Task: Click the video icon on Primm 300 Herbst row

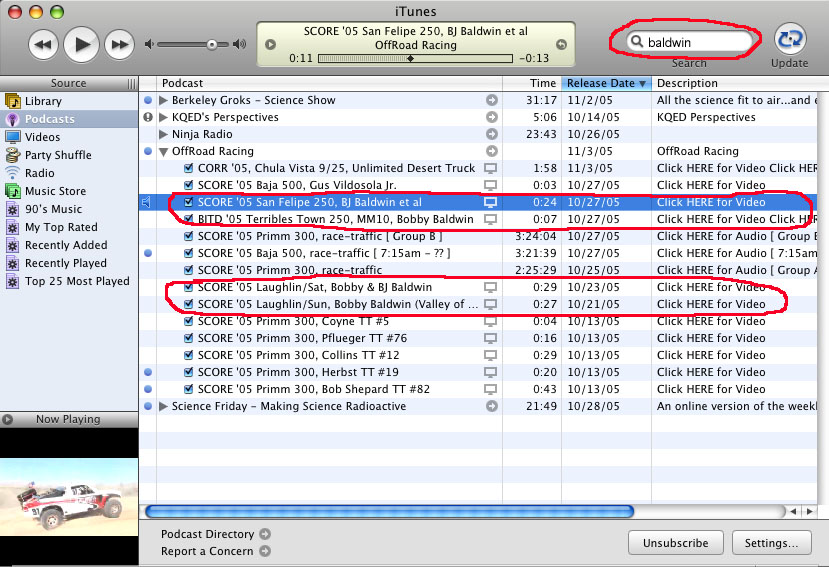Action: (491, 372)
